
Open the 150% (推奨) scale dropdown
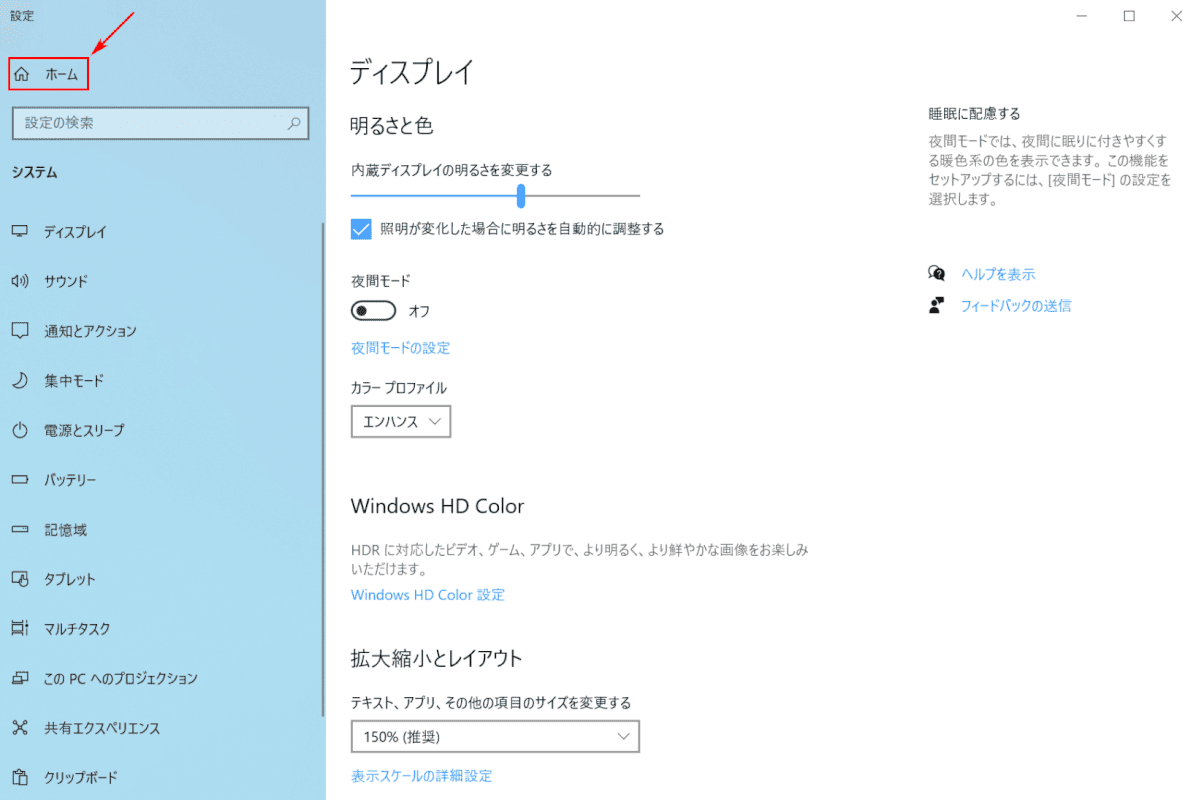495,737
